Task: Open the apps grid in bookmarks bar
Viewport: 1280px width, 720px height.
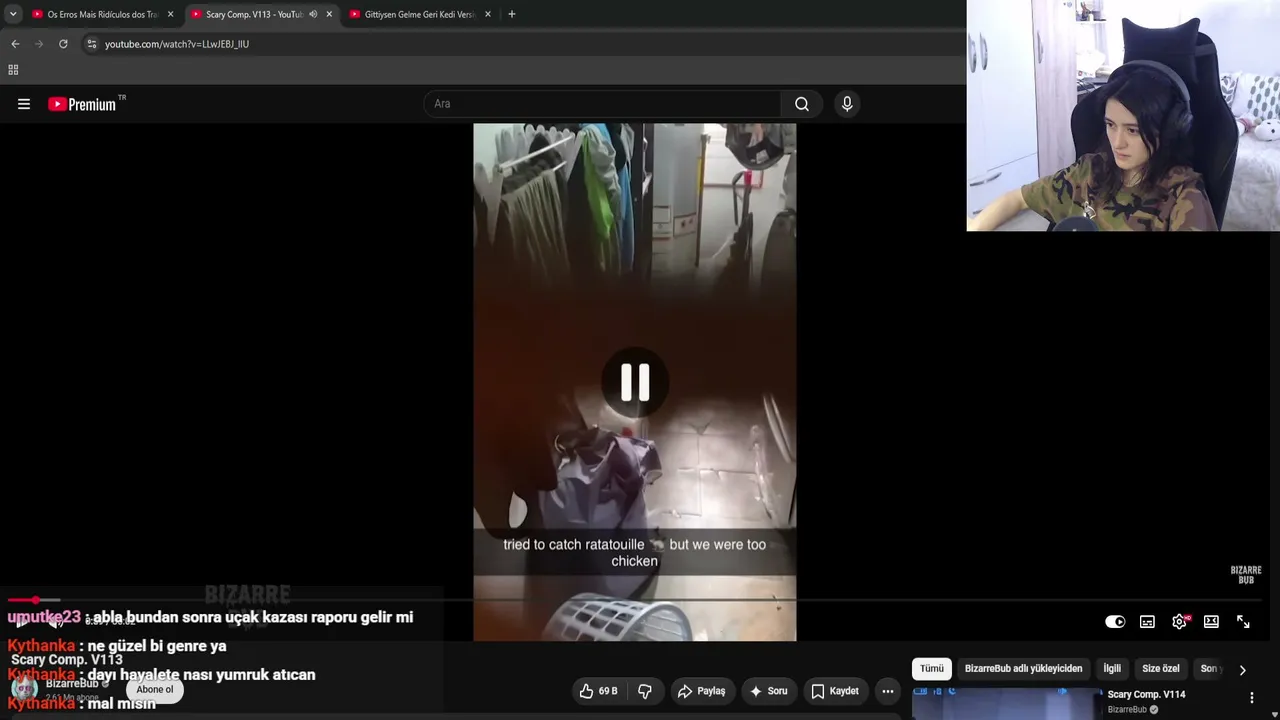Action: pyautogui.click(x=13, y=70)
